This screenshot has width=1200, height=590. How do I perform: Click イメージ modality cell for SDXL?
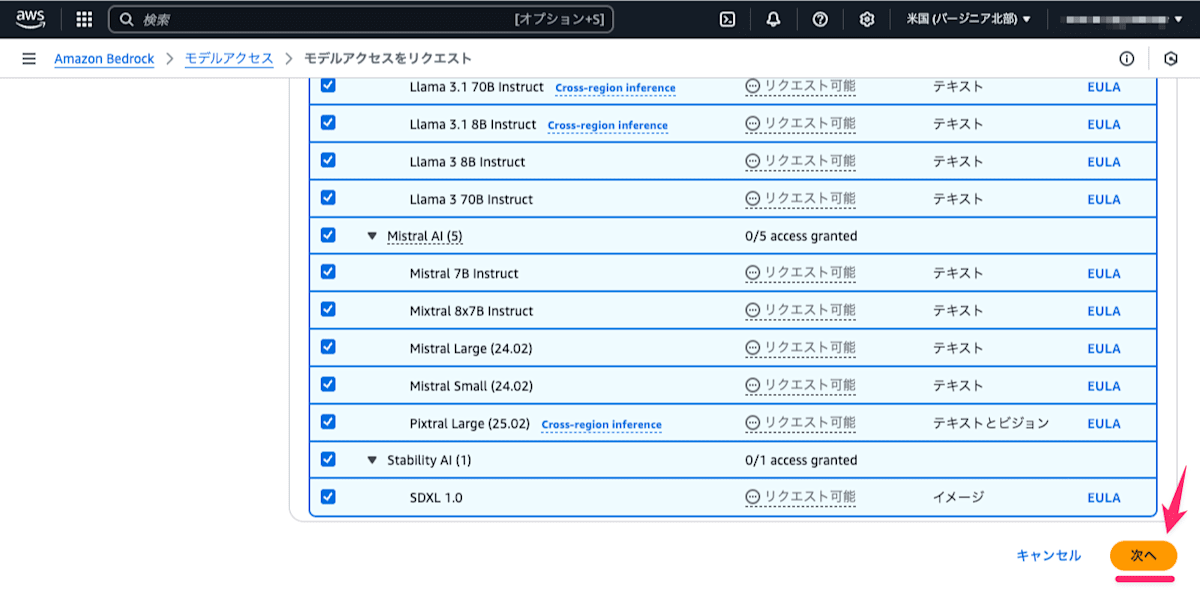pos(959,497)
